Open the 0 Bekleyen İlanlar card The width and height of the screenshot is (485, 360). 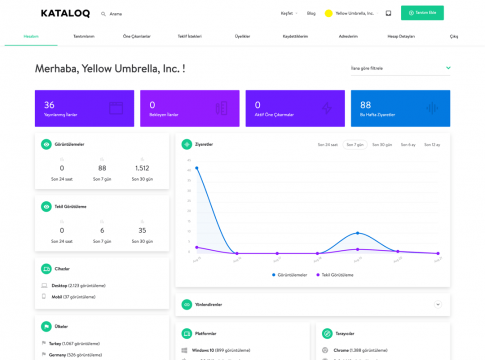[x=190, y=108]
